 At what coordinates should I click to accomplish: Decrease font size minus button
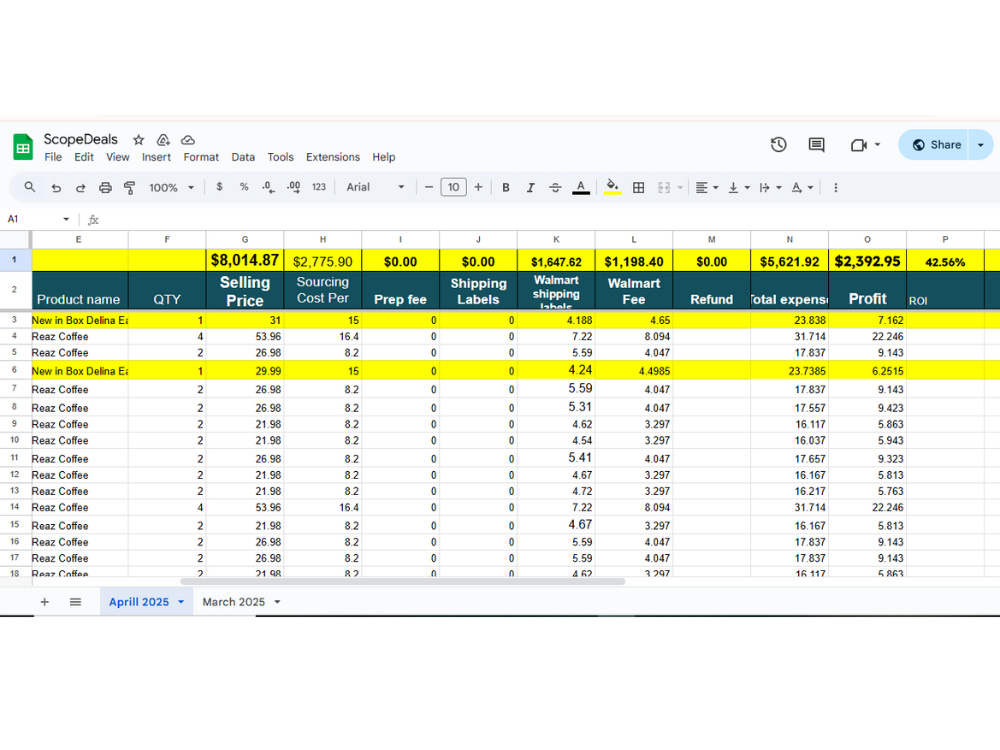tap(429, 187)
